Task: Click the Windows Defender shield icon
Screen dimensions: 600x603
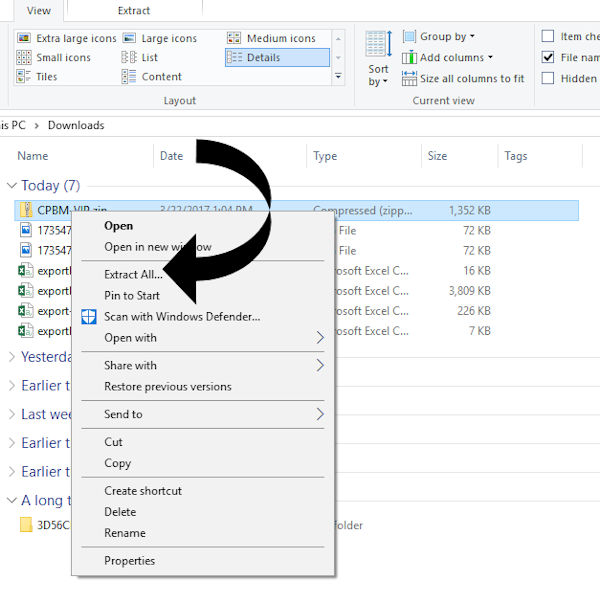Action: 89,316
